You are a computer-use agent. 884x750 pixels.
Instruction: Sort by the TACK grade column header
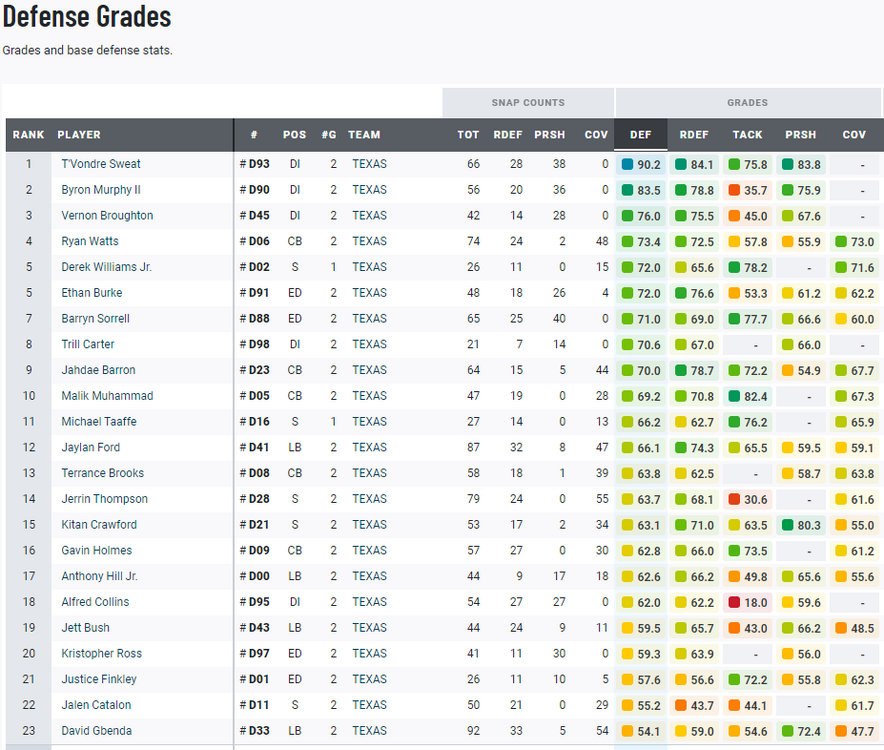747,135
